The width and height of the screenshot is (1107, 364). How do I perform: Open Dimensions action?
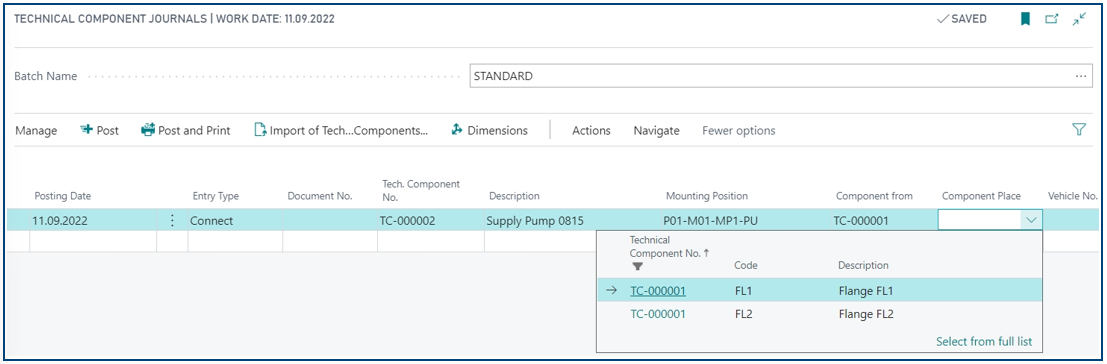click(x=489, y=131)
